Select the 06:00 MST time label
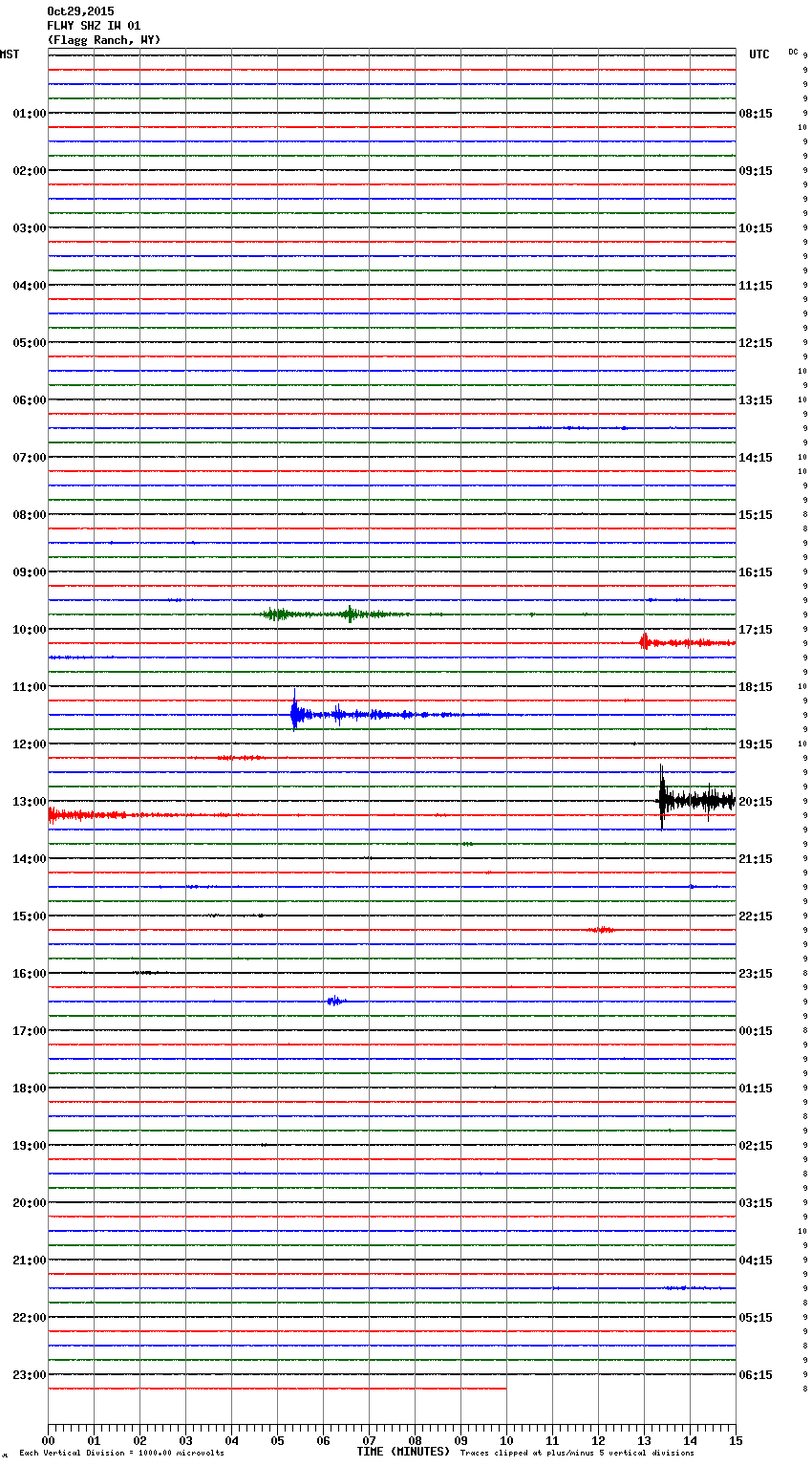 pyautogui.click(x=29, y=400)
